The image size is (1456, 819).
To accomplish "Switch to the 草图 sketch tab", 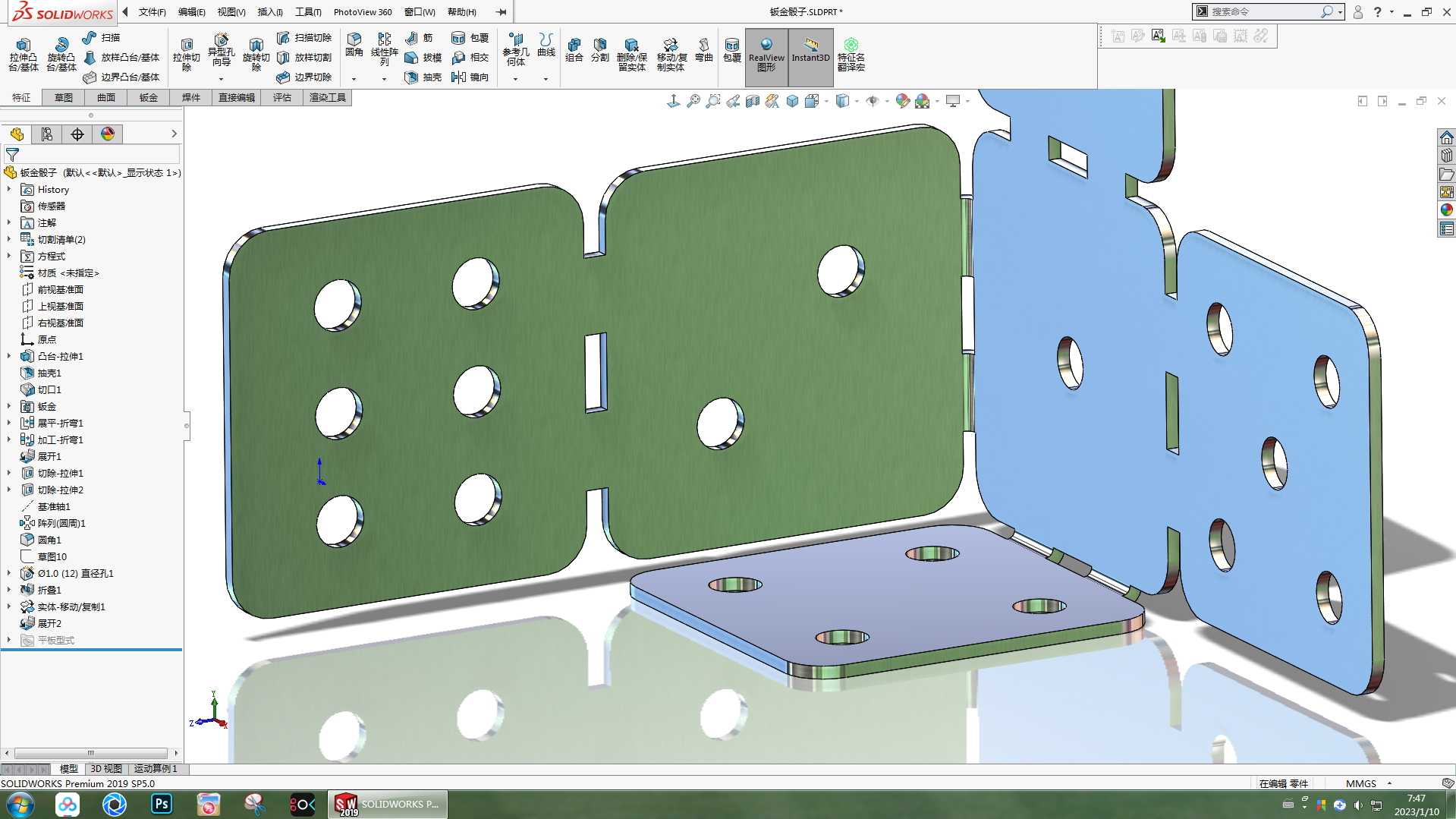I will tap(64, 97).
